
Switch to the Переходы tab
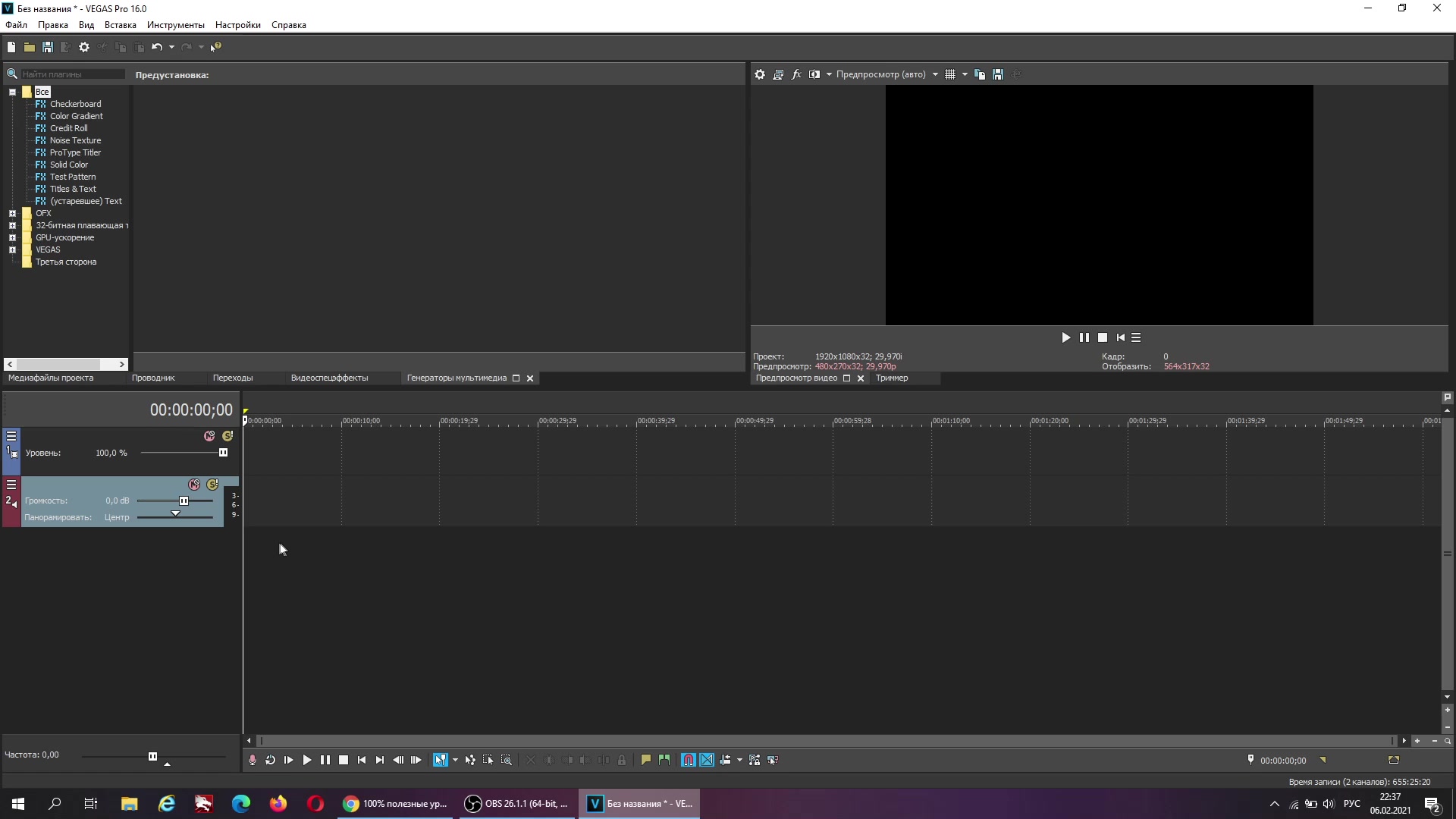232,377
